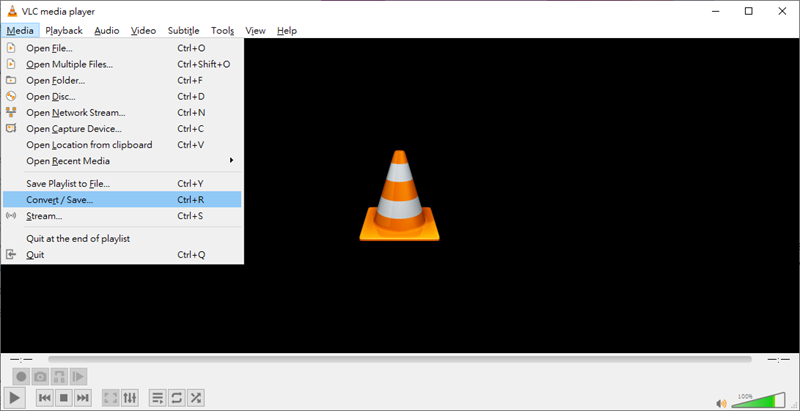Toggle the playlist view icon
800x411 pixels.
click(x=158, y=397)
